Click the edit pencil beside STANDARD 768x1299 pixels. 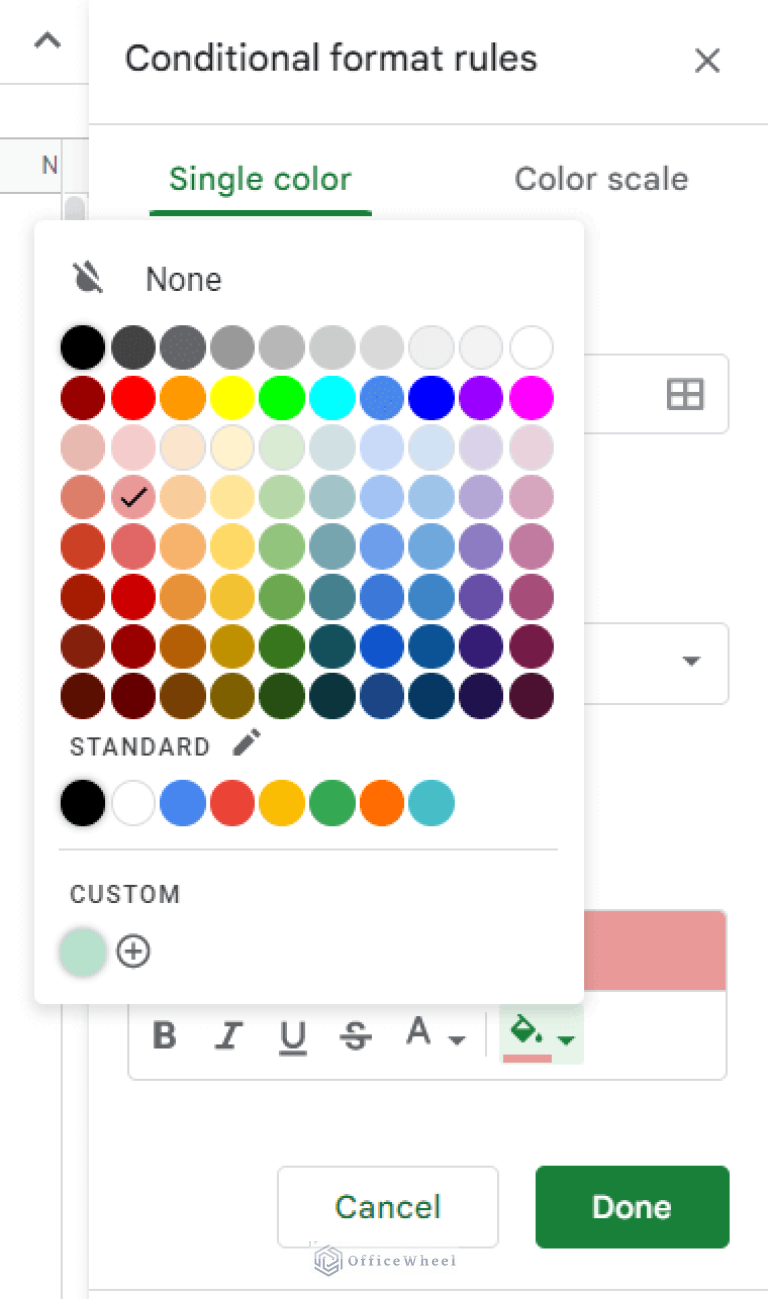(247, 743)
